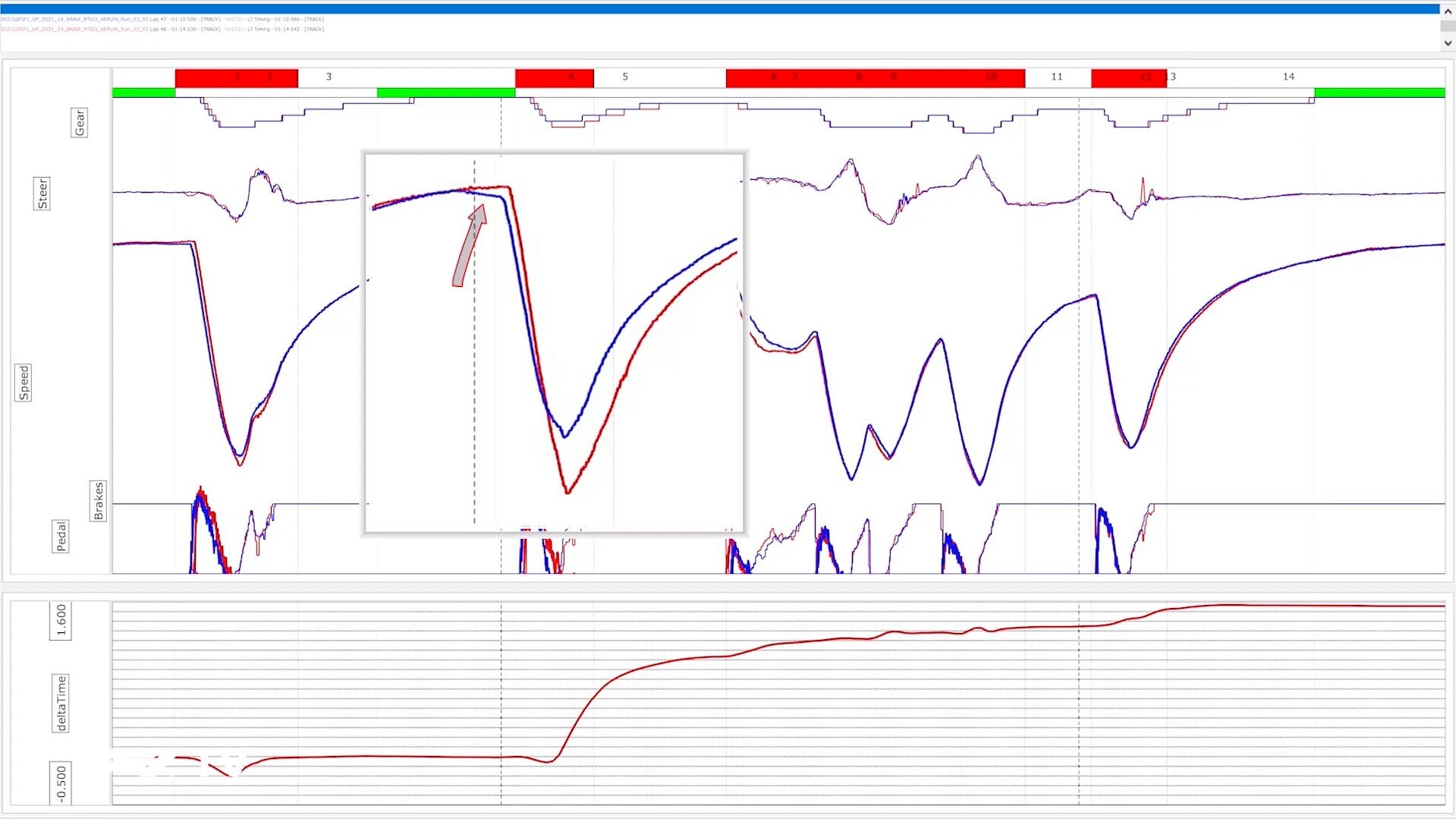
Task: Click the Pedal channel label
Action: pyautogui.click(x=61, y=536)
